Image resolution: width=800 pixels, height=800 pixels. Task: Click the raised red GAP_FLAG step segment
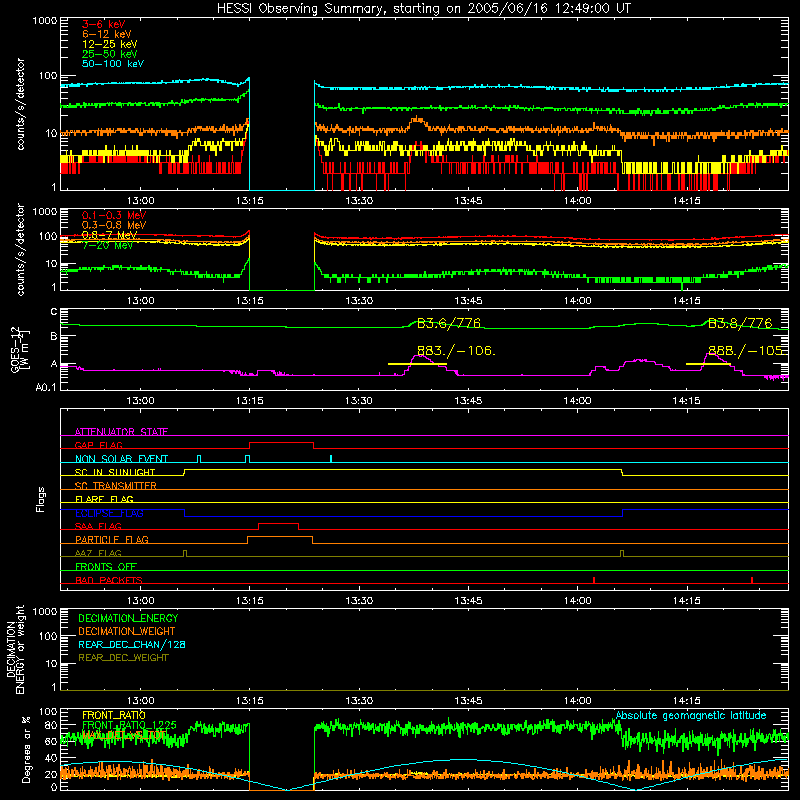(x=281, y=443)
